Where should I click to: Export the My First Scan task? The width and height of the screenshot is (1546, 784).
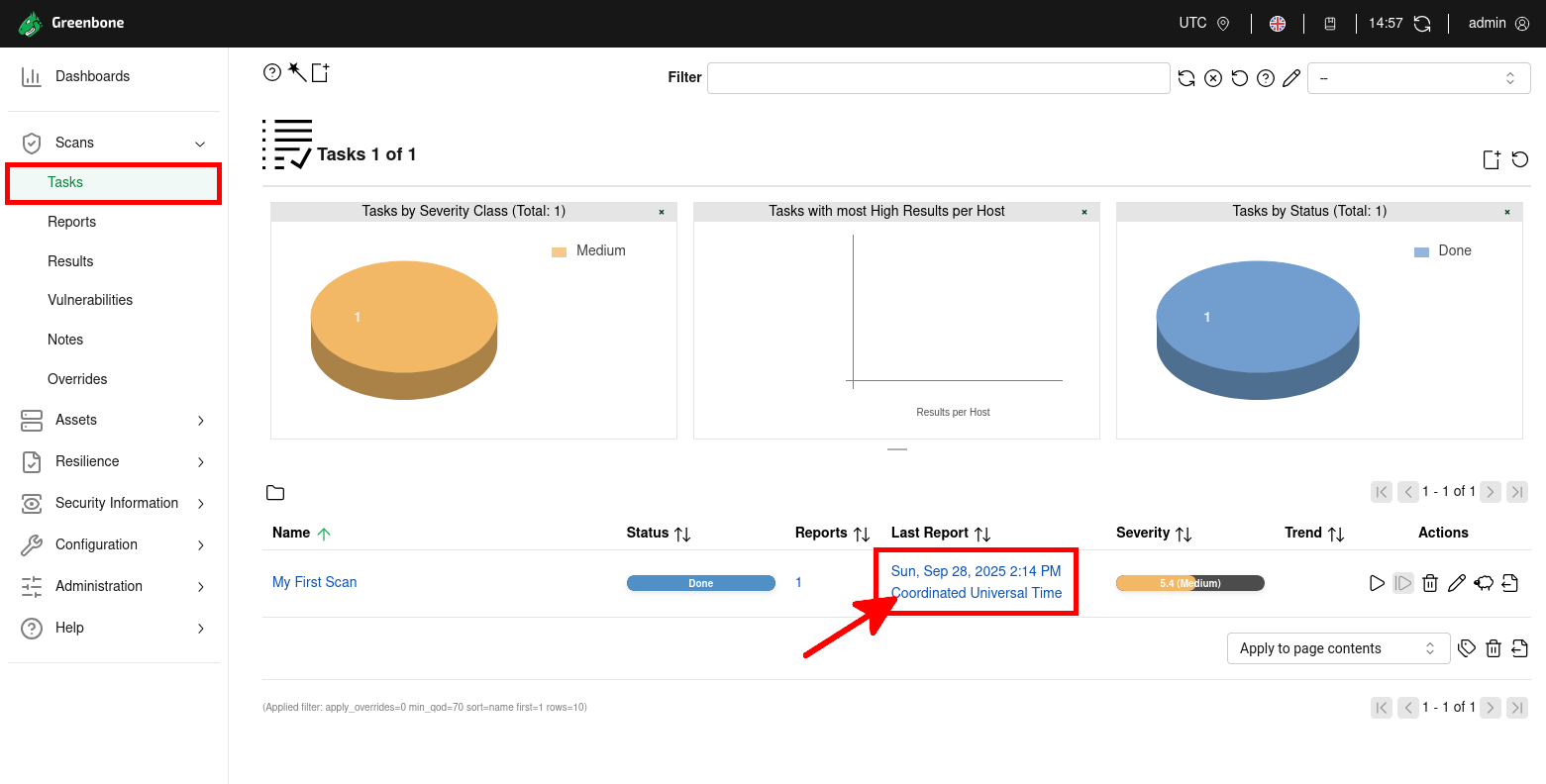click(1509, 583)
